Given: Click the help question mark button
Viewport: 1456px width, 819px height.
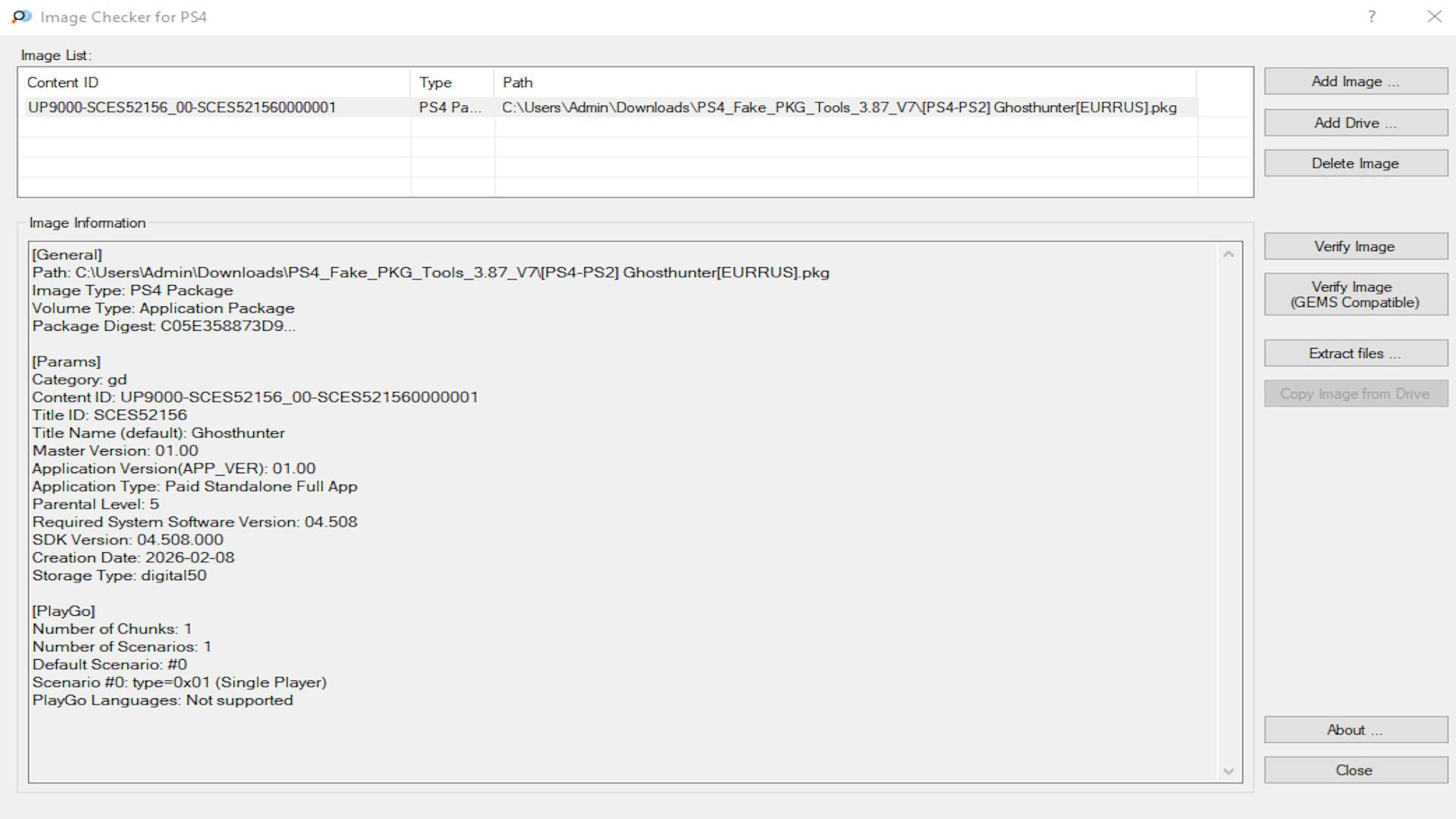Looking at the screenshot, I should click(x=1371, y=17).
